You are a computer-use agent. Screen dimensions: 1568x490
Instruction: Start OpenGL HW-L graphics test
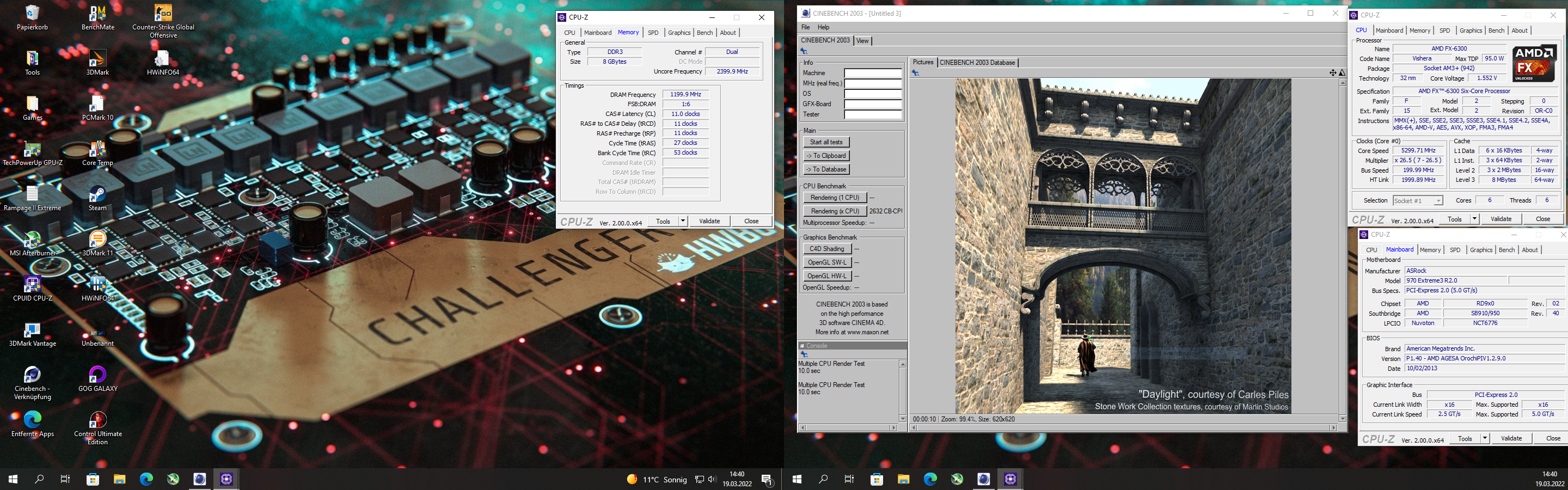(826, 275)
